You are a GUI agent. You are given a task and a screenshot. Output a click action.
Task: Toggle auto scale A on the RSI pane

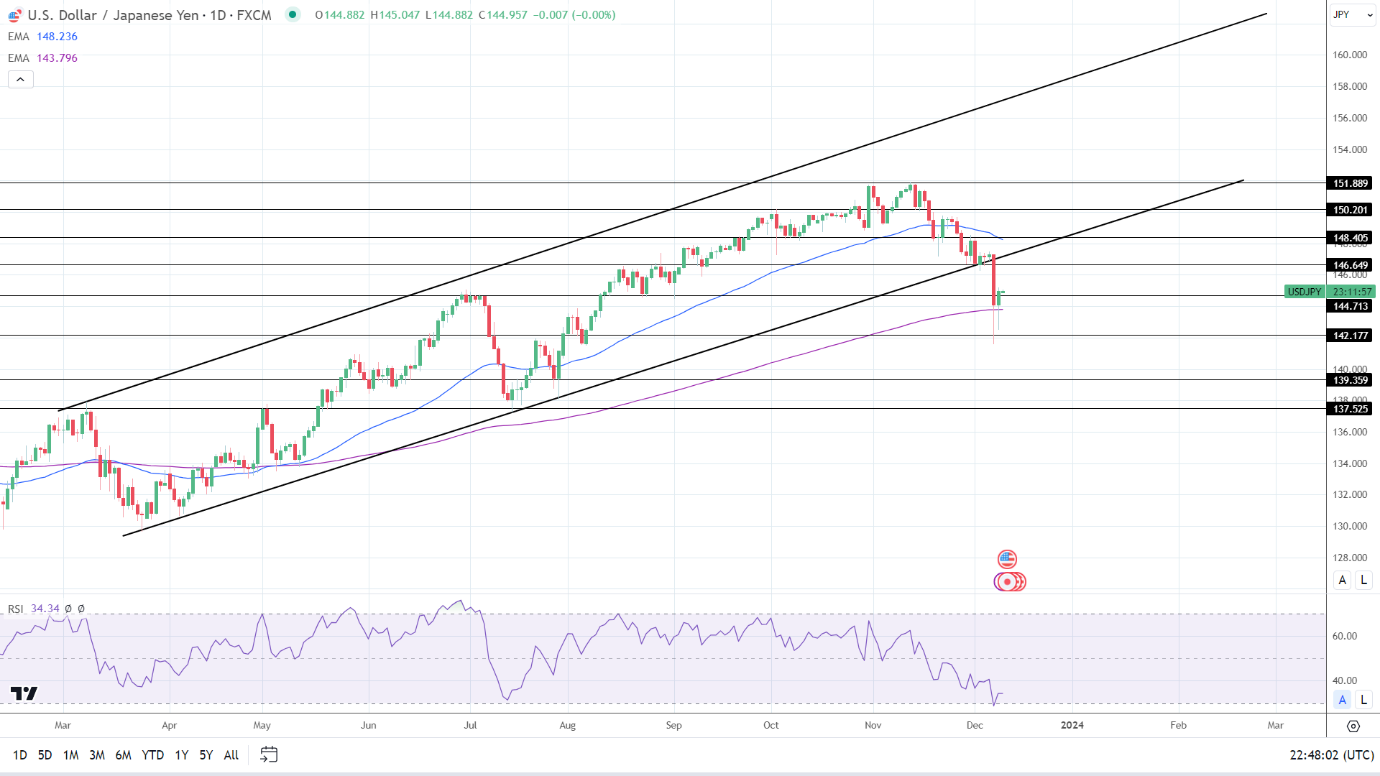(x=1342, y=700)
